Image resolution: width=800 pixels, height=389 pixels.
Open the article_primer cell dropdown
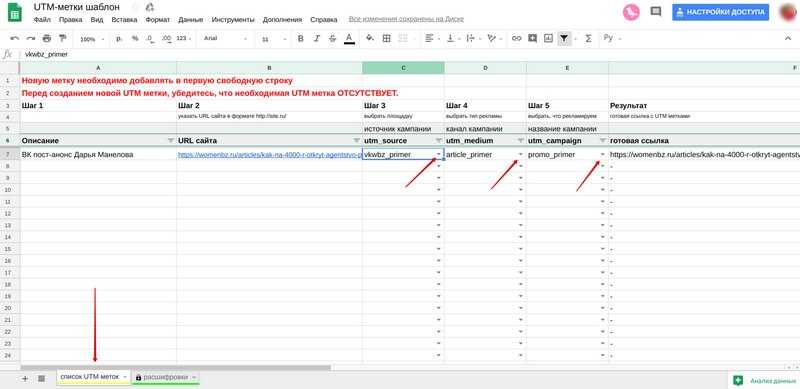(520, 154)
